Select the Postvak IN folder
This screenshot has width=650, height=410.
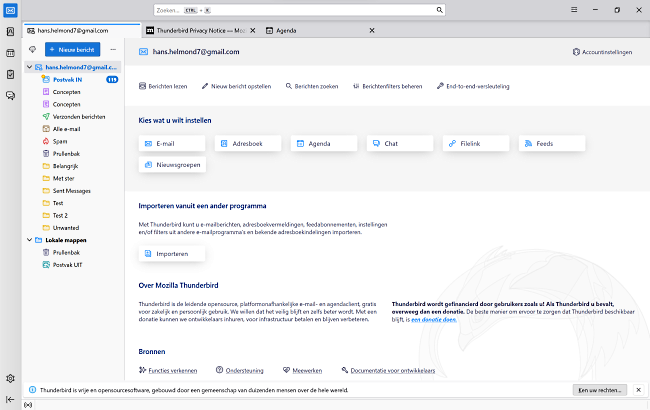(73, 80)
